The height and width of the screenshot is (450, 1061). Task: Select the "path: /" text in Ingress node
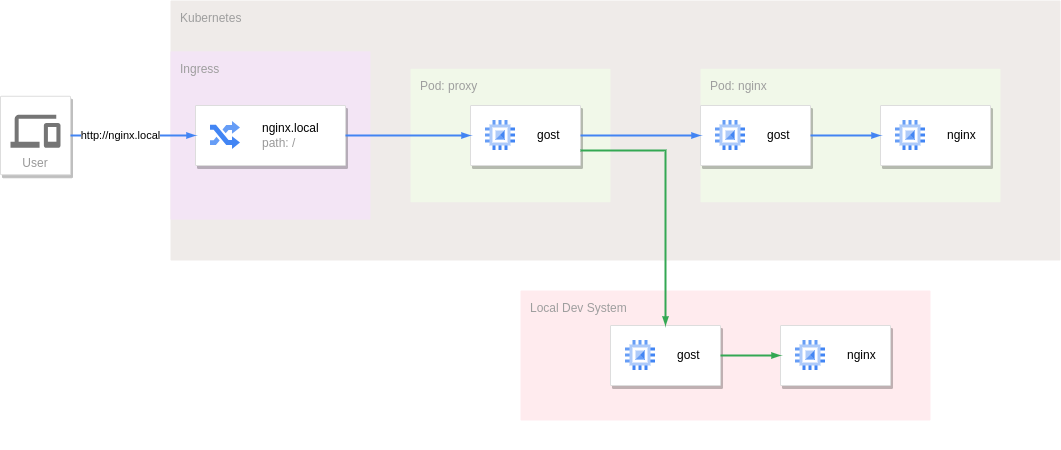[x=278, y=143]
